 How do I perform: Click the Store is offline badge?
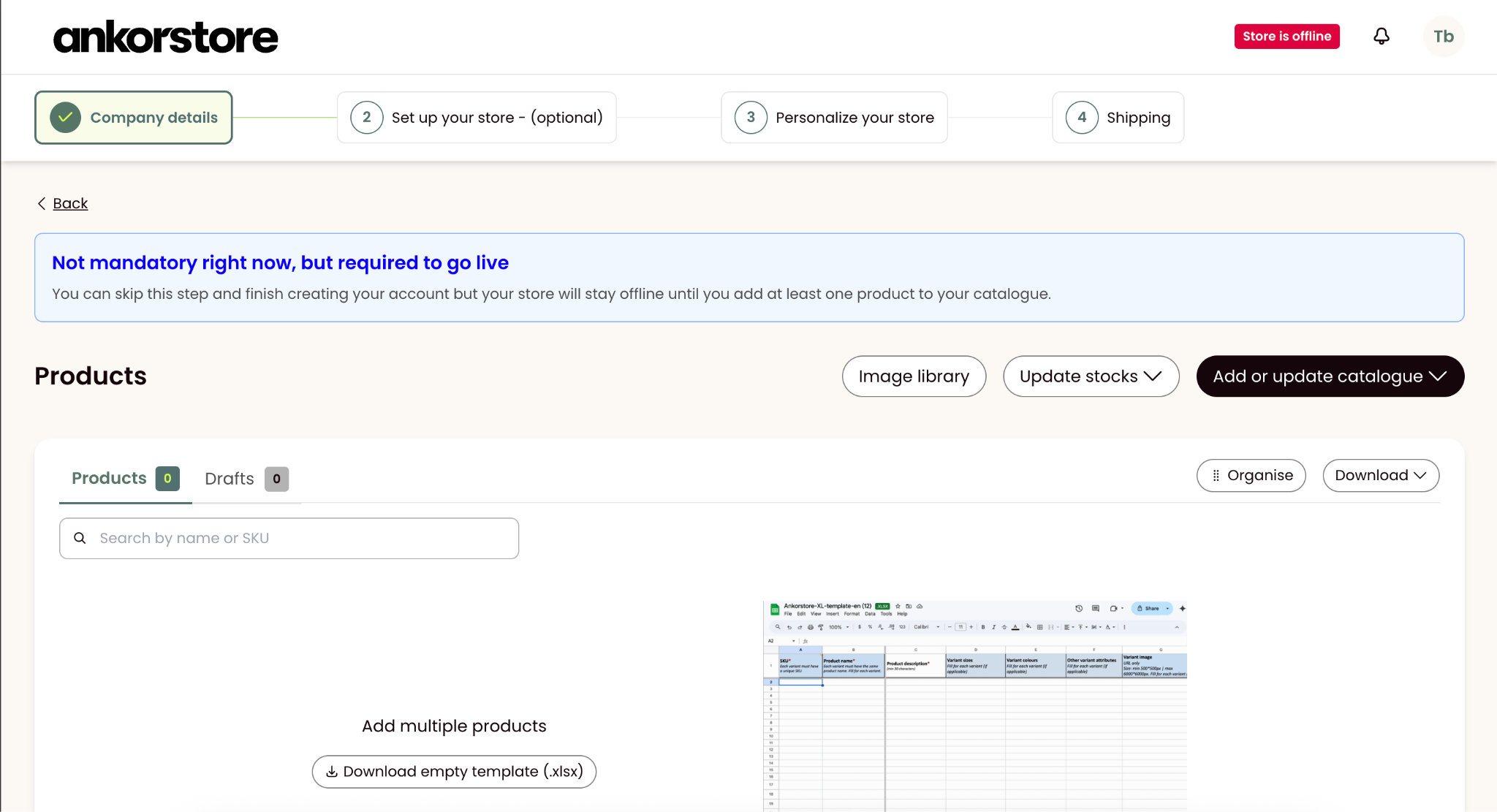(x=1286, y=37)
